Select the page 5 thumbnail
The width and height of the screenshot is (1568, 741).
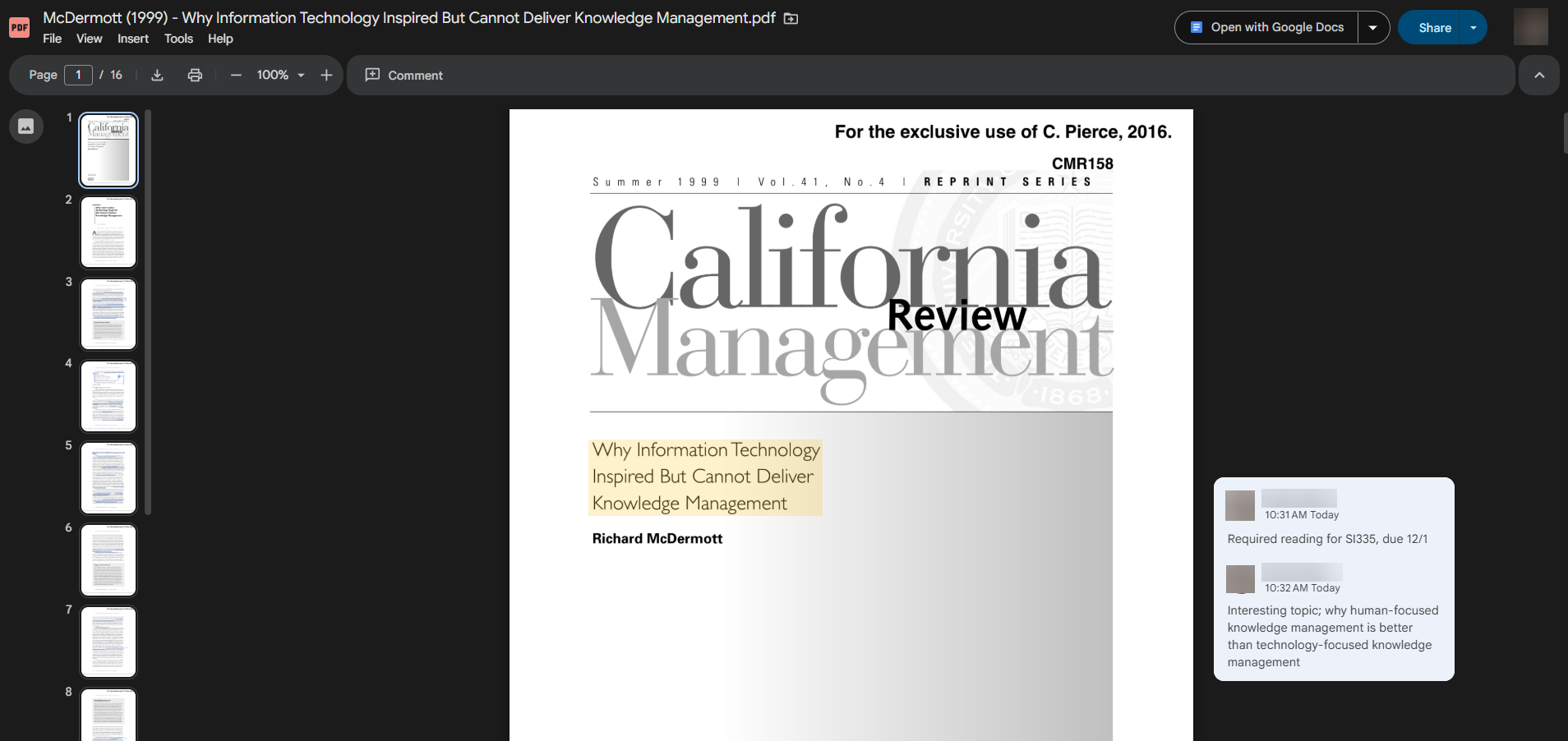pyautogui.click(x=108, y=478)
